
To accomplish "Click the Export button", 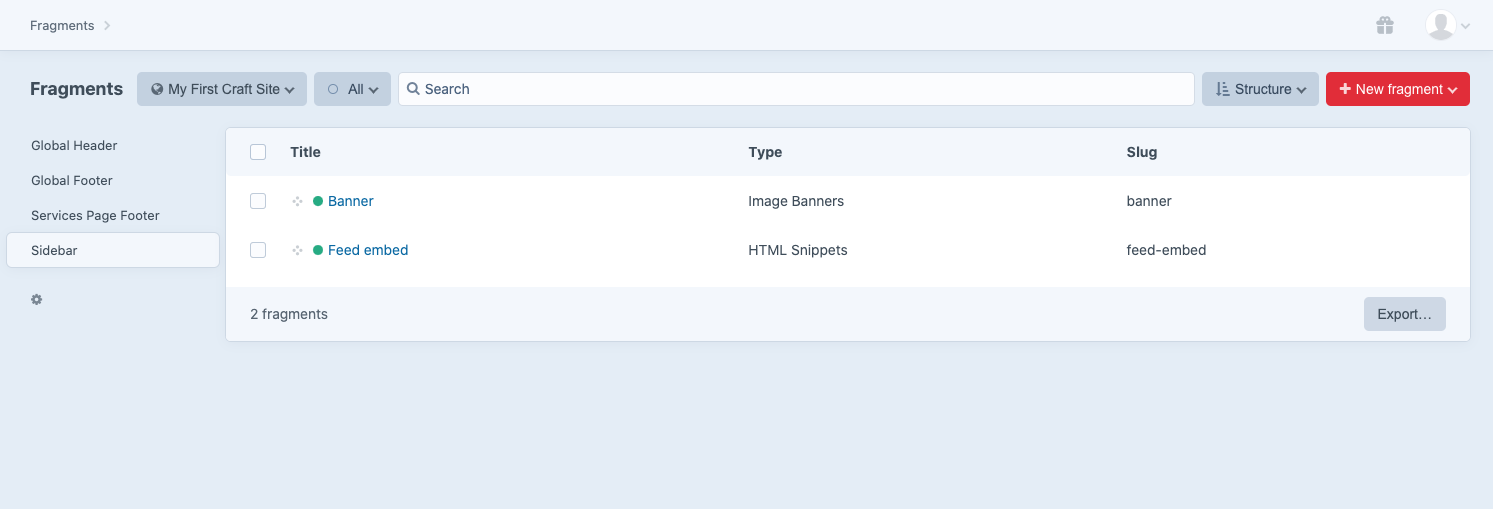I will click(1404, 314).
